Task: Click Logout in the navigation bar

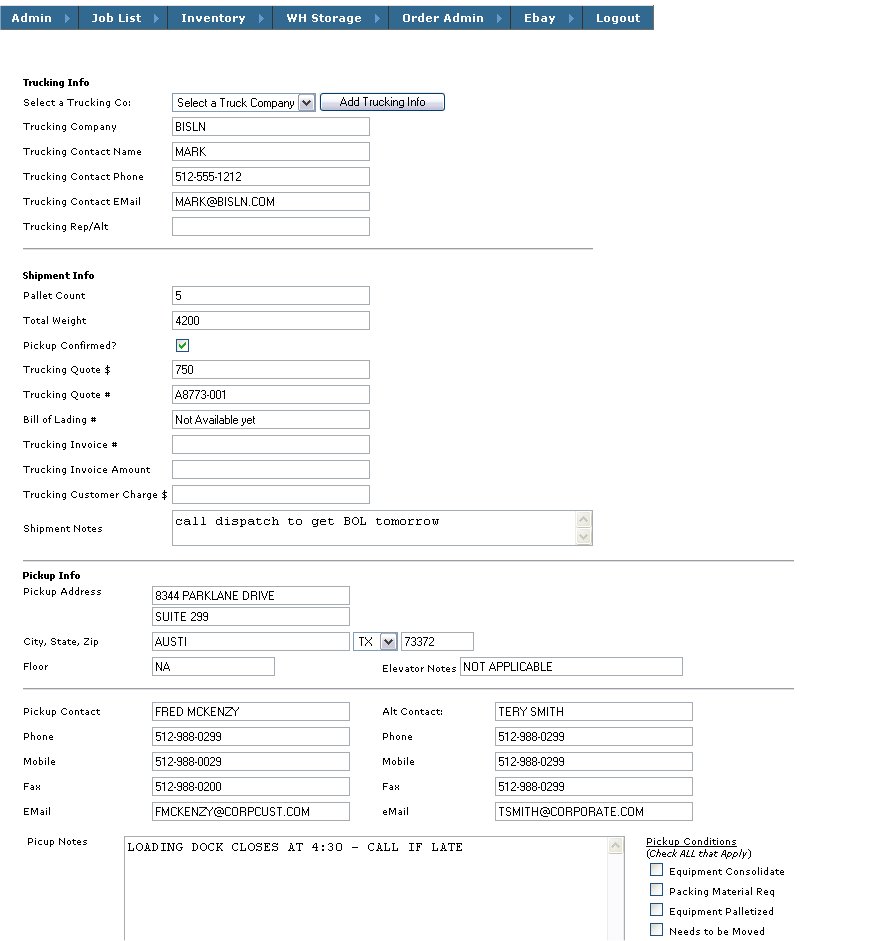Action: tap(617, 17)
